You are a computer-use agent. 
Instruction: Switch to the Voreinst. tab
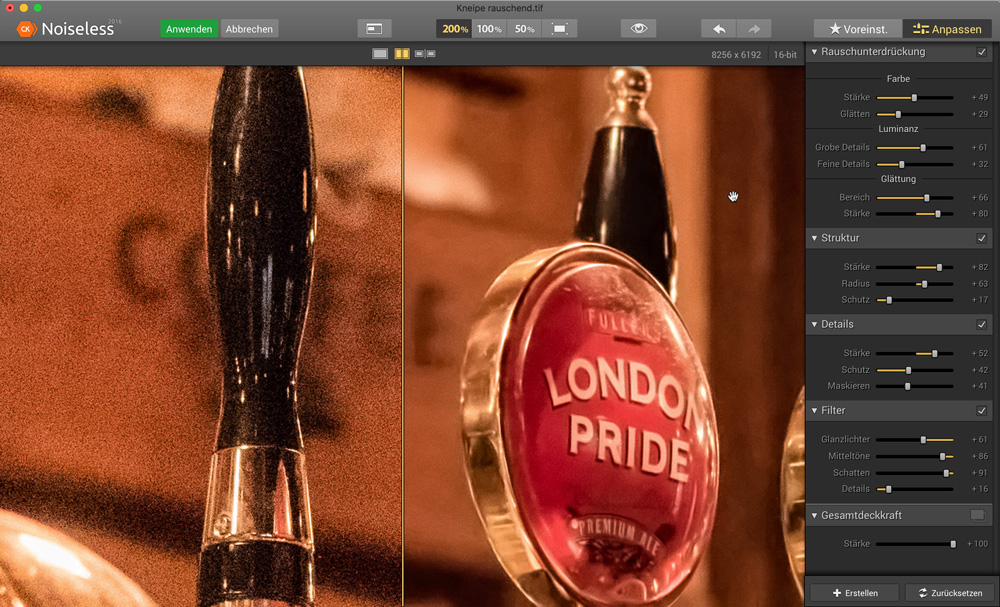click(858, 29)
